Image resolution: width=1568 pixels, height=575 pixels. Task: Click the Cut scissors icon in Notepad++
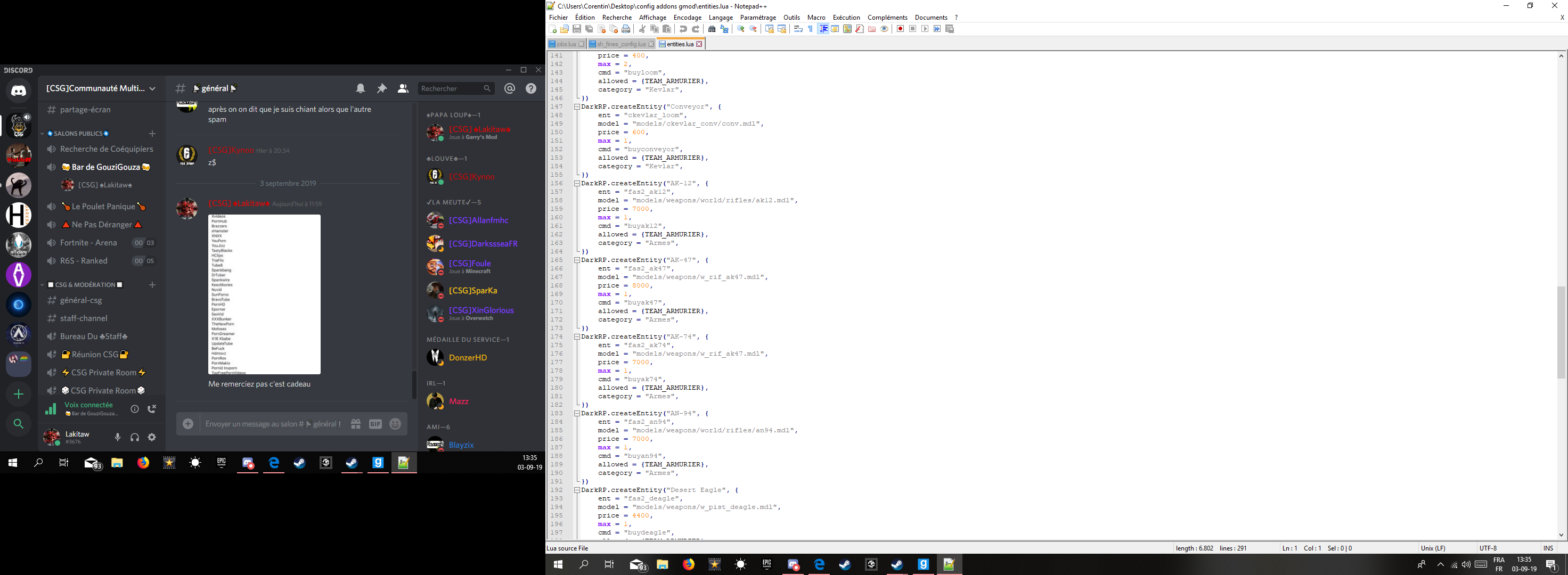click(x=643, y=29)
